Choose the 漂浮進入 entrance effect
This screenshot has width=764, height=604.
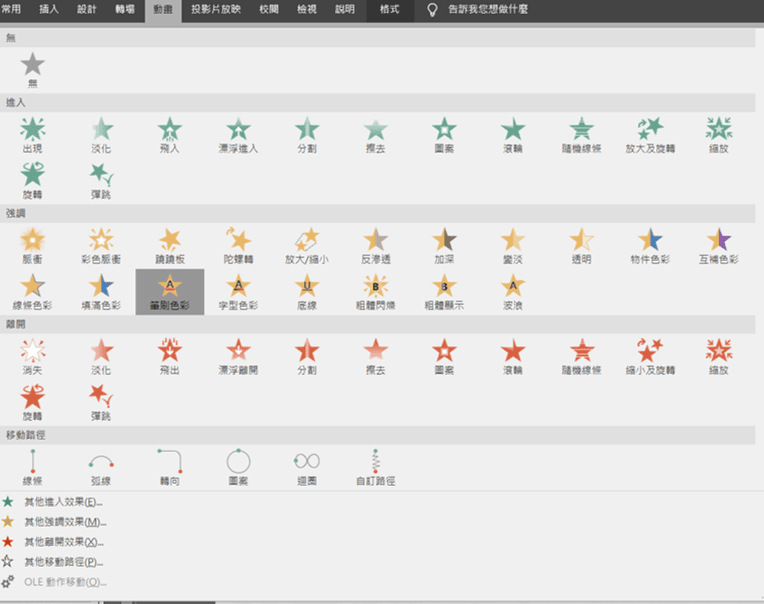[x=238, y=135]
